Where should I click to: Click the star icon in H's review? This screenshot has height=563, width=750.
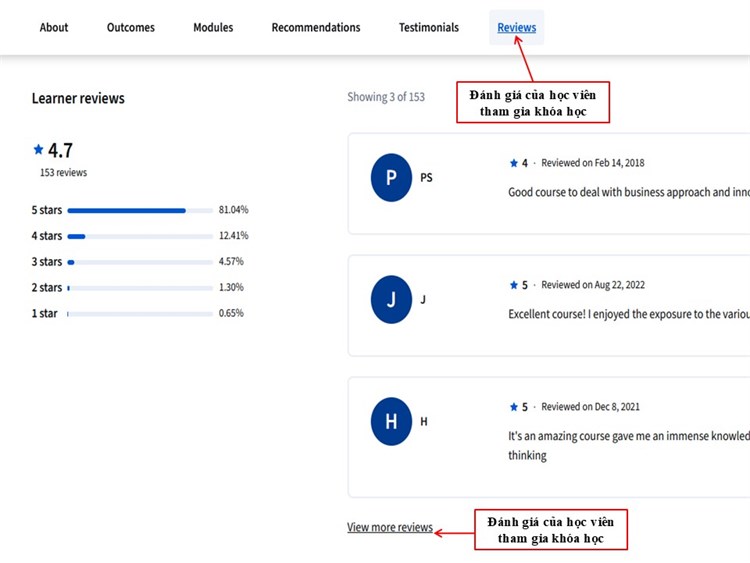click(x=514, y=407)
